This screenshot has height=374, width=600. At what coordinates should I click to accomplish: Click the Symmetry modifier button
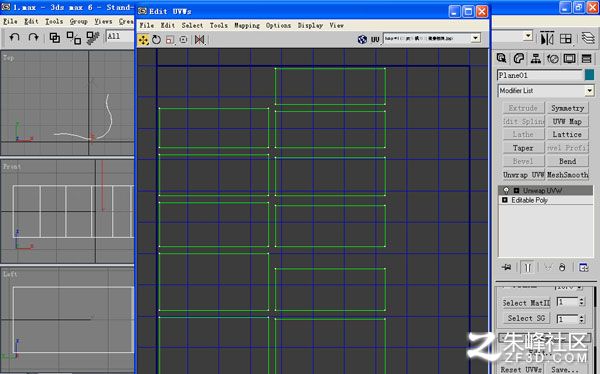pos(567,108)
